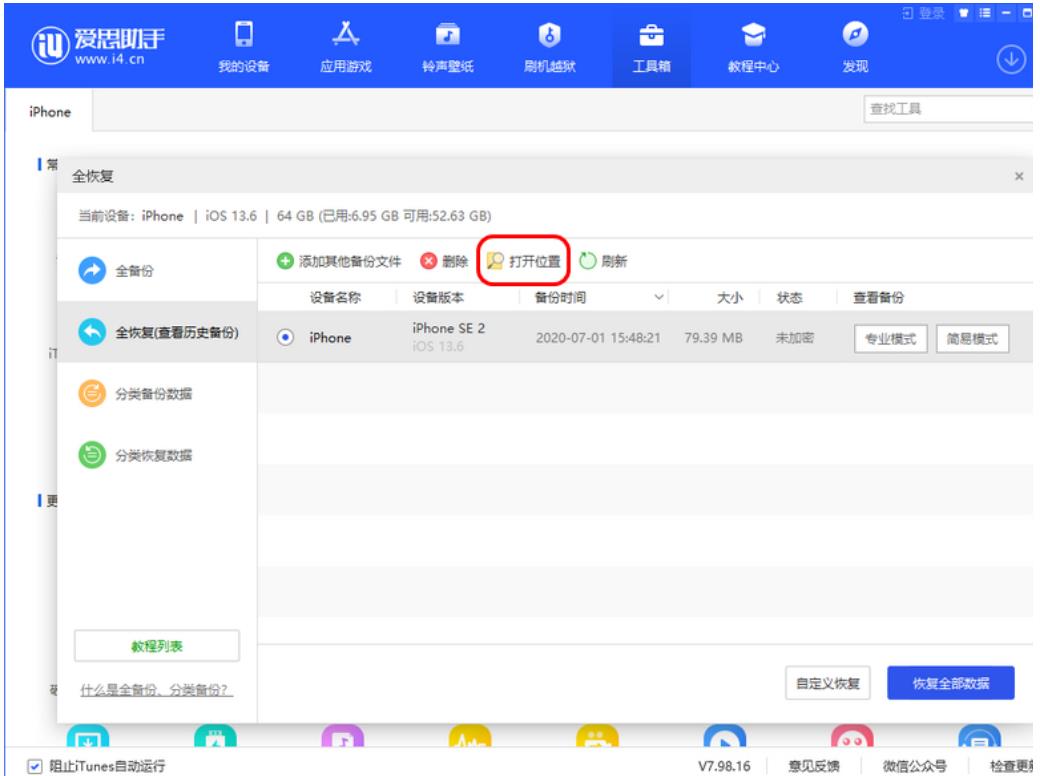This screenshot has height=776, width=1040.
Task: Refresh the backup list with 刷新
Action: (603, 262)
